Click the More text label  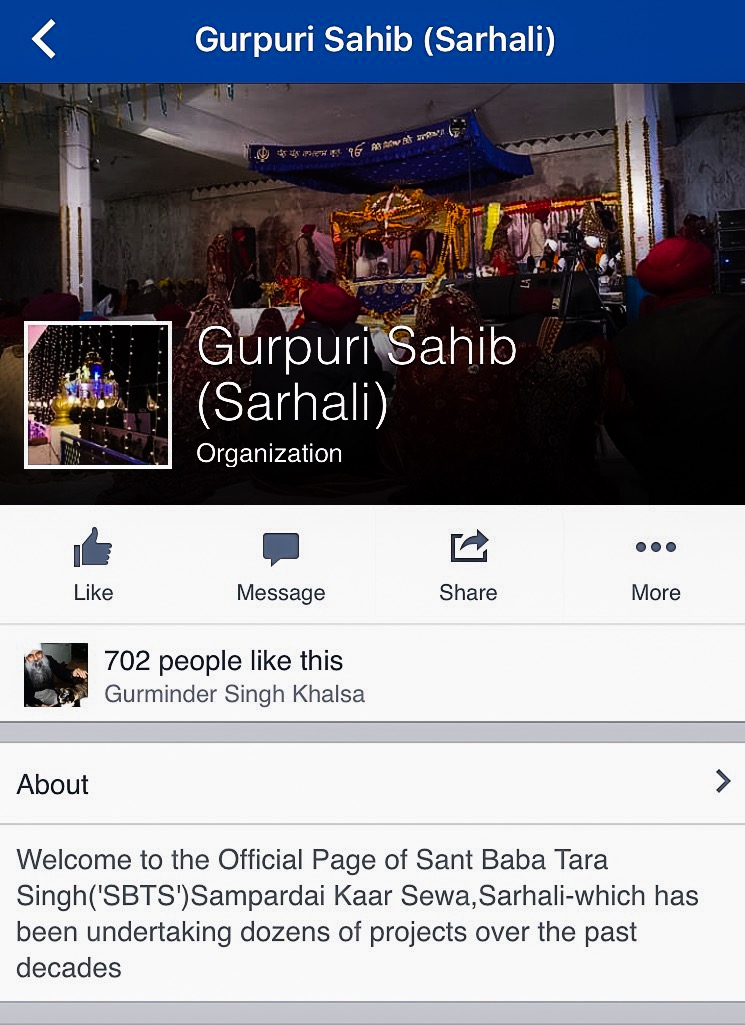coord(655,592)
